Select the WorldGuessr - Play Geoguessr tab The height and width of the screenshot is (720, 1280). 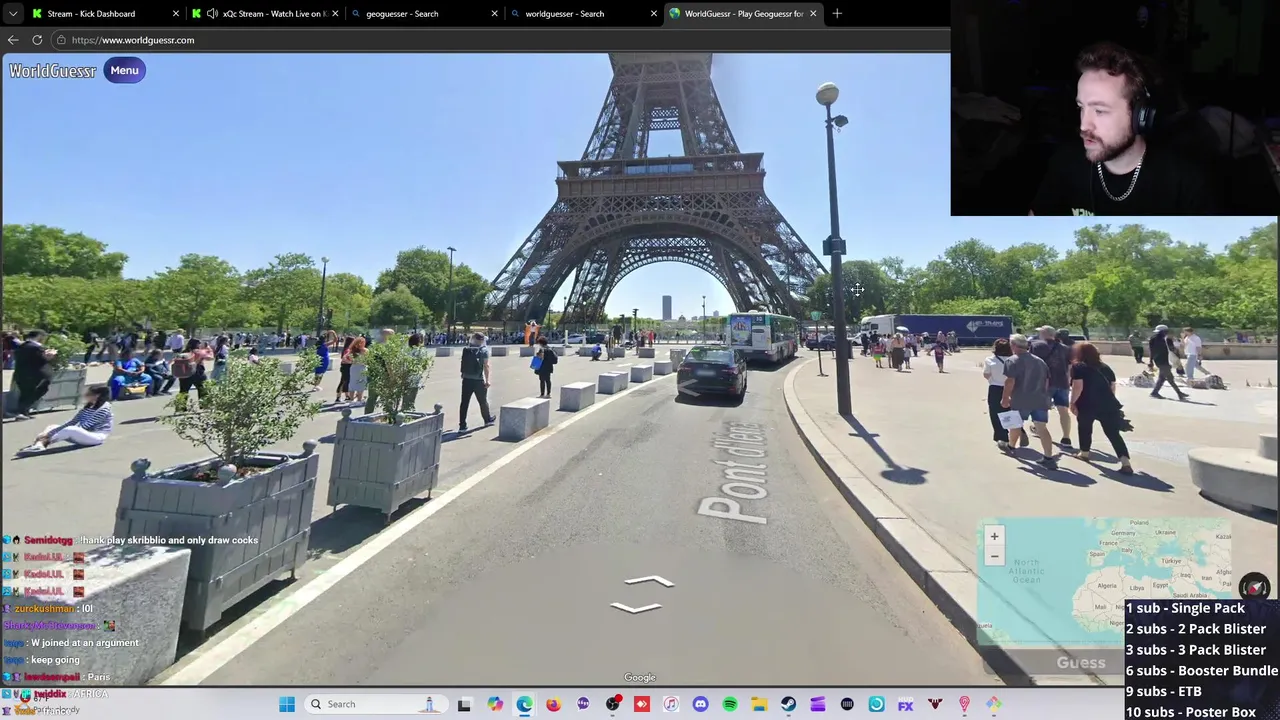(742, 13)
